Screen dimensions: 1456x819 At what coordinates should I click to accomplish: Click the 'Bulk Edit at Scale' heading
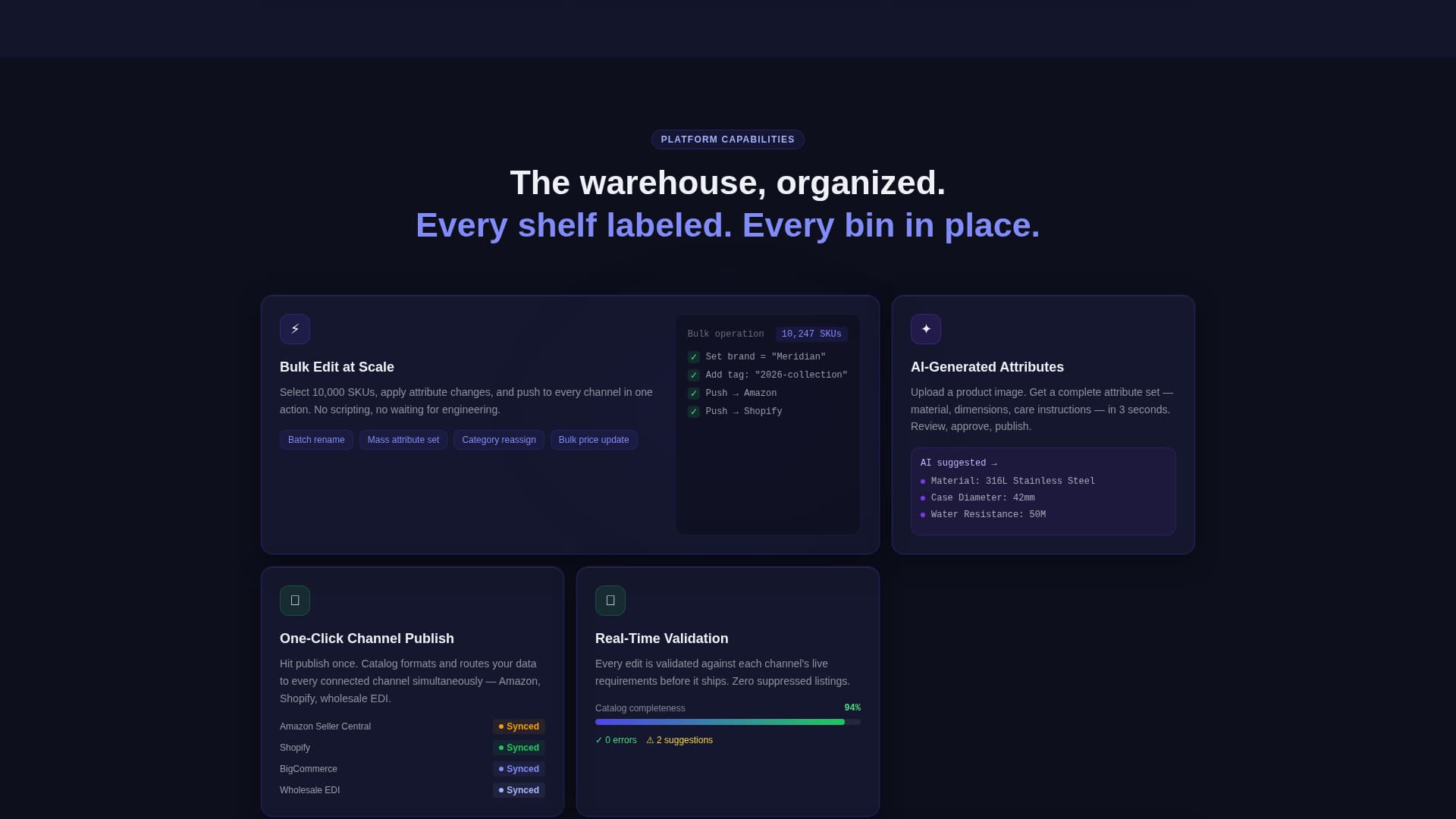(x=337, y=367)
